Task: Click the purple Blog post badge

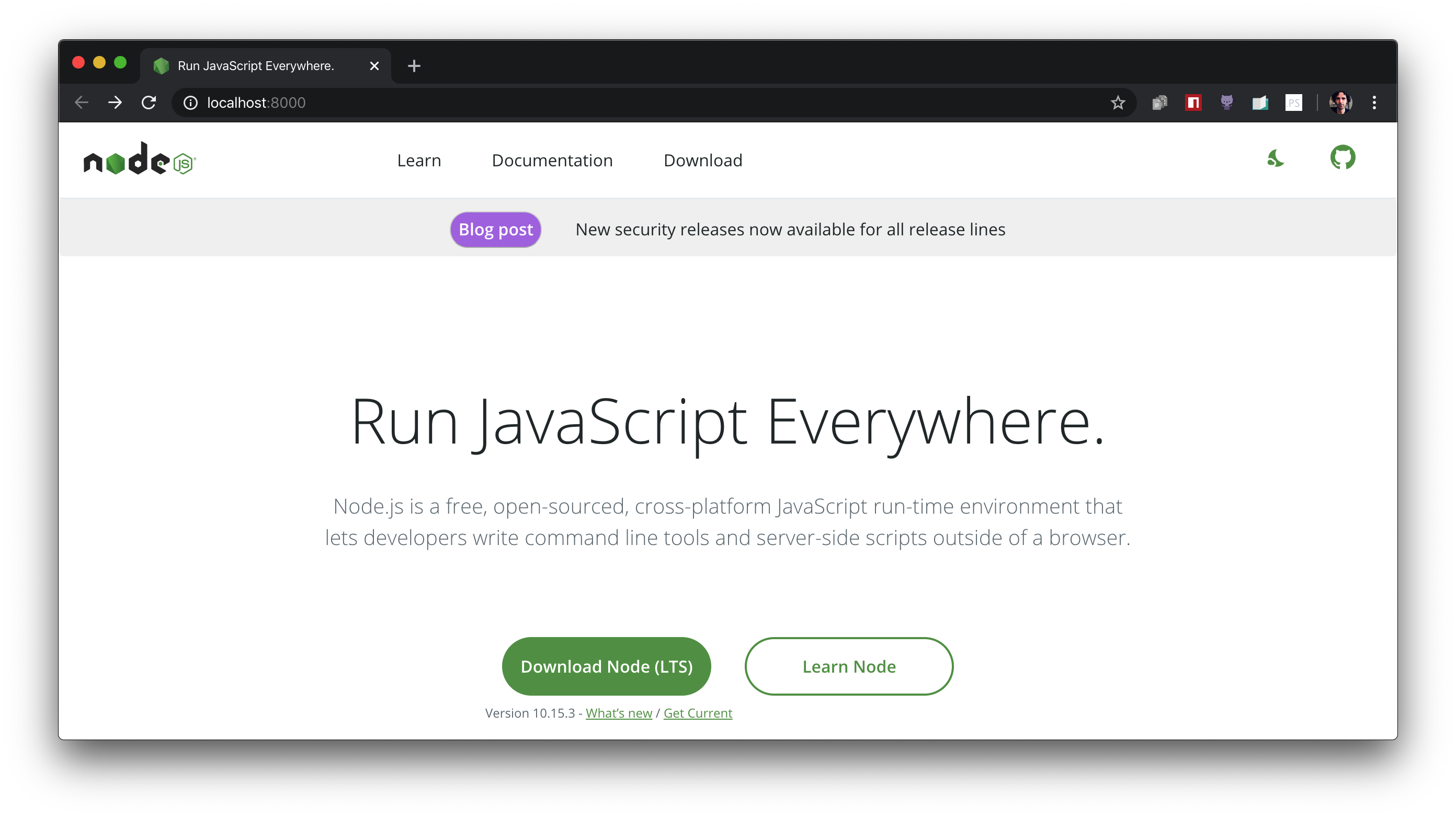Action: 496,229
